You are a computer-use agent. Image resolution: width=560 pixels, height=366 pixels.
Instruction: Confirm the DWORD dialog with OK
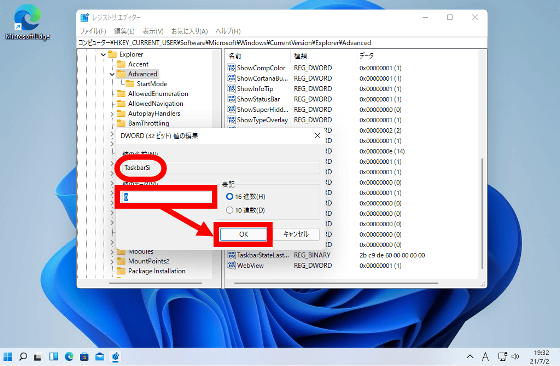click(243, 234)
